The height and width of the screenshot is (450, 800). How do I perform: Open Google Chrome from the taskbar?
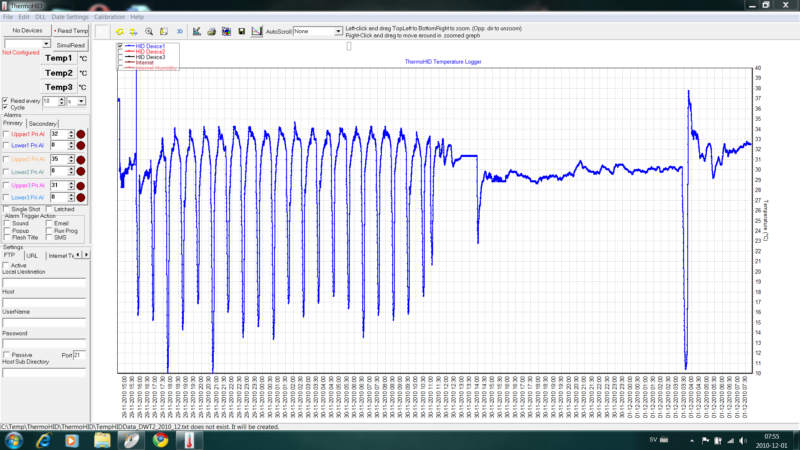pyautogui.click(x=159, y=438)
